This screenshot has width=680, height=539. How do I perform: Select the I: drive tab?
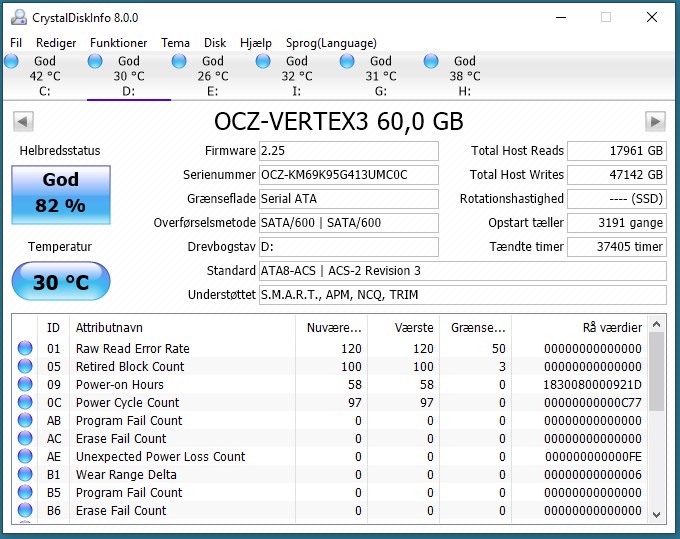tap(297, 76)
